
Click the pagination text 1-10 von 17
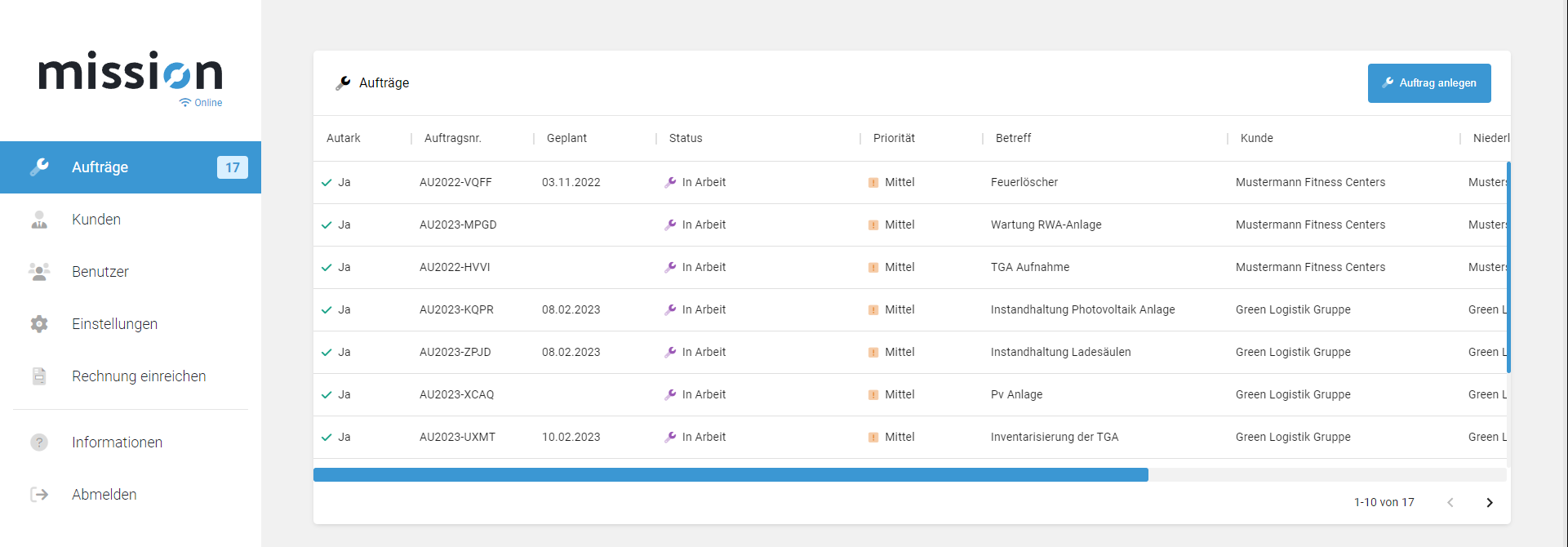coord(1384,503)
